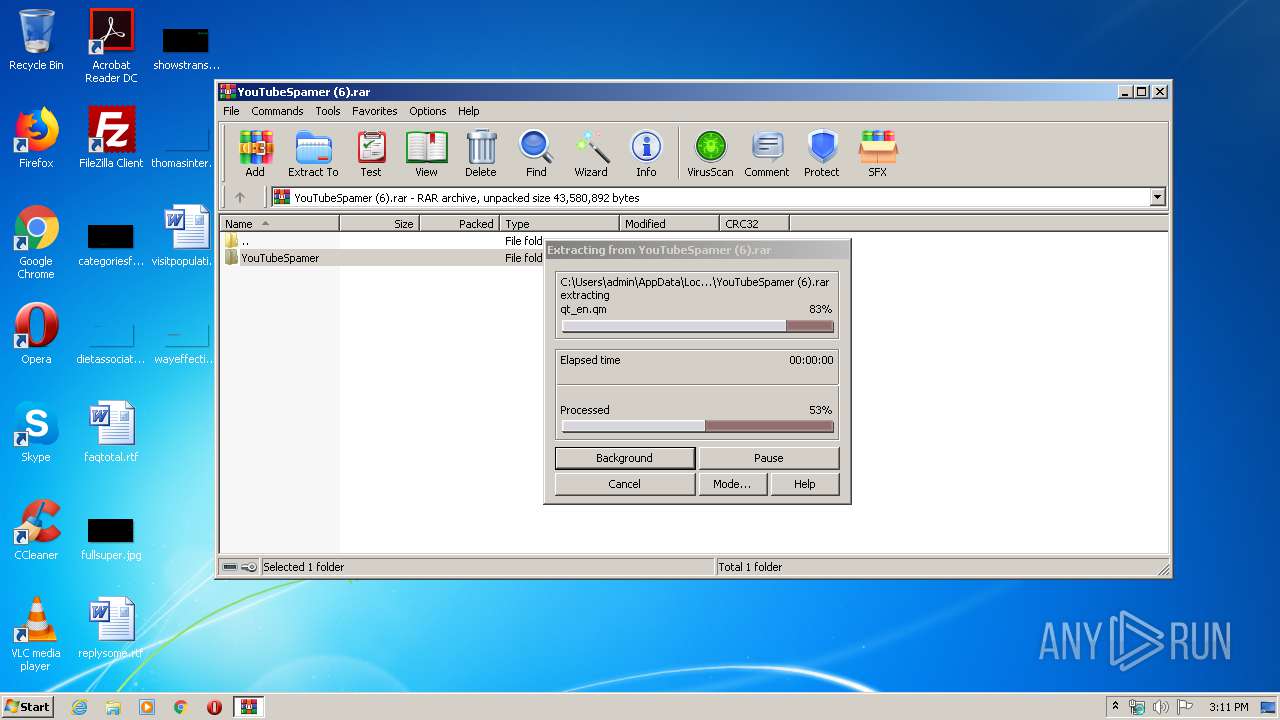Viewport: 1280px width, 720px height.
Task: Open Recycle Bin desktop icon
Action: (x=36, y=40)
